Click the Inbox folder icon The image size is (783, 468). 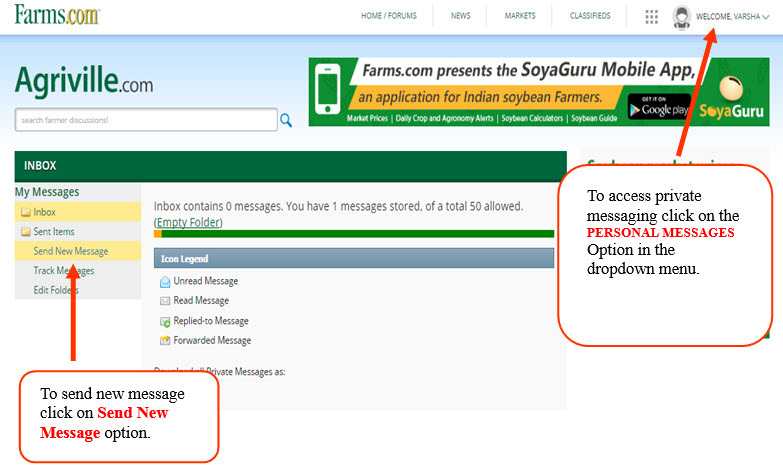[26, 212]
